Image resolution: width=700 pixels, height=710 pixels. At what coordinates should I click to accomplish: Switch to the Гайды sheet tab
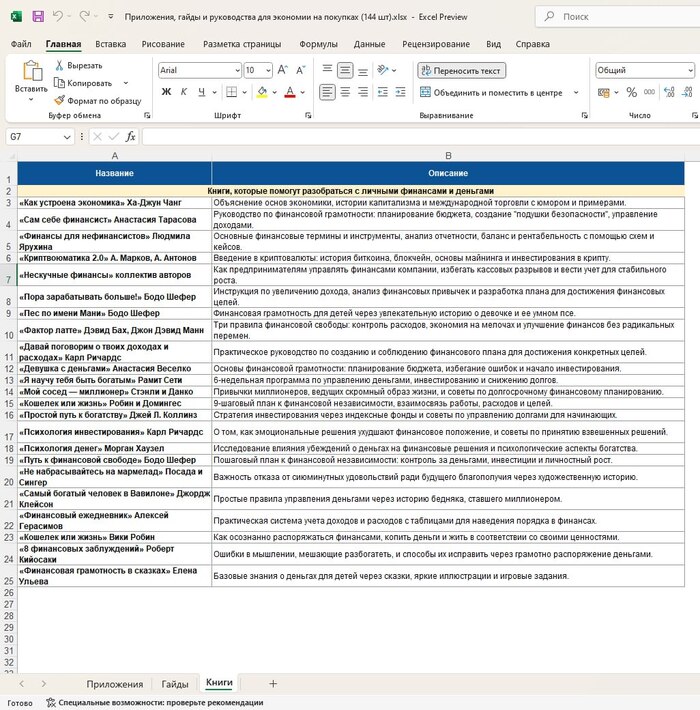(174, 683)
